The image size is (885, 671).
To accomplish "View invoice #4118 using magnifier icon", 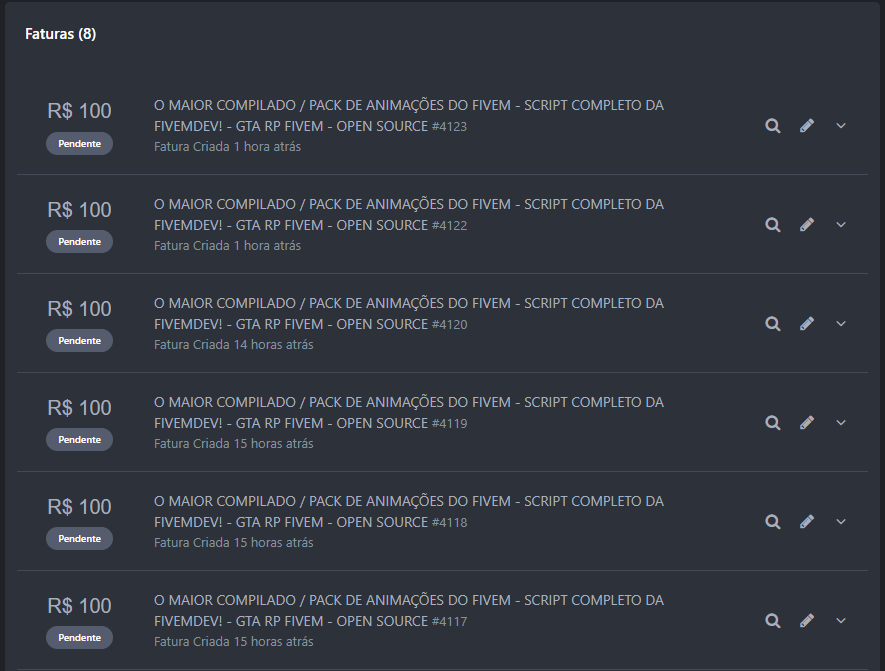I will (772, 522).
